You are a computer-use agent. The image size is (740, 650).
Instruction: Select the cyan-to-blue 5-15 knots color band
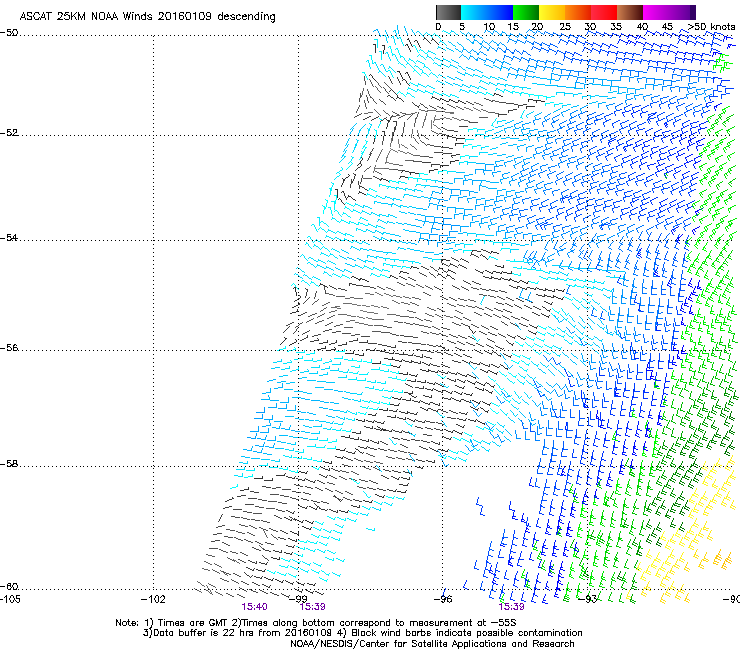487,12
